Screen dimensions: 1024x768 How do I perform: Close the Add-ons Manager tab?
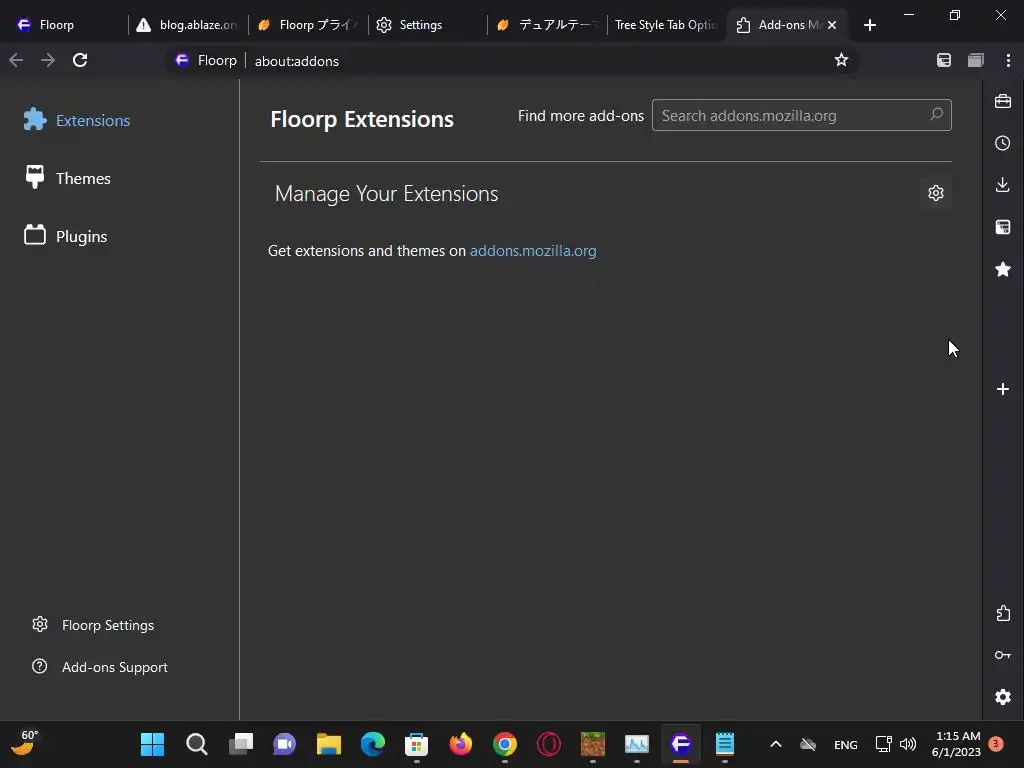(x=832, y=25)
